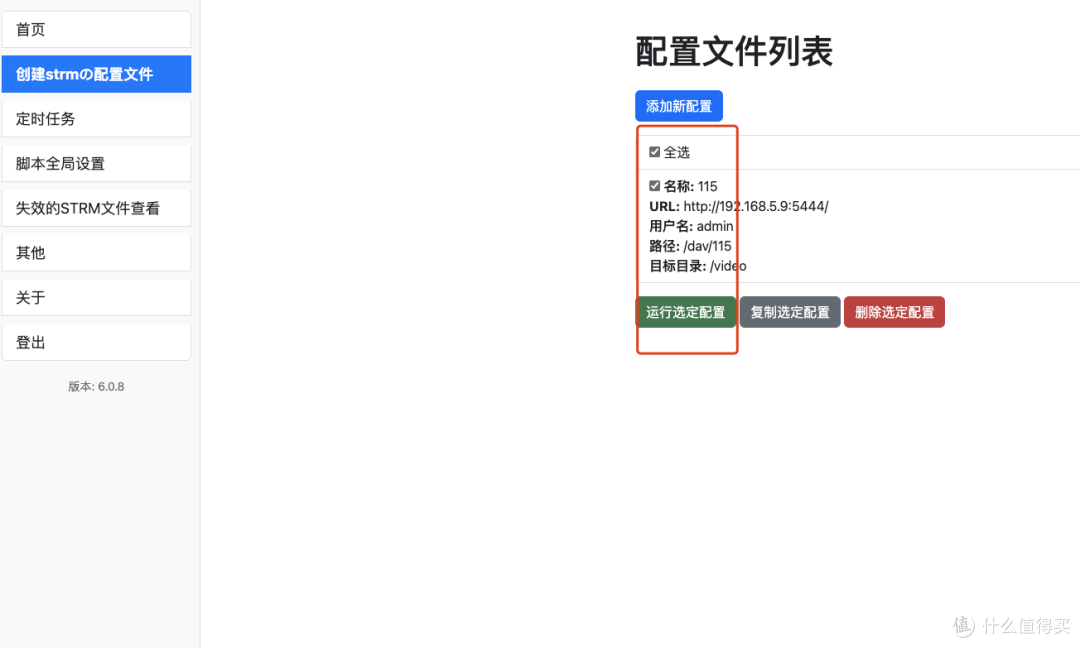Viewport: 1080px width, 648px height.
Task: Click the 添加新配置 button
Action: (678, 106)
